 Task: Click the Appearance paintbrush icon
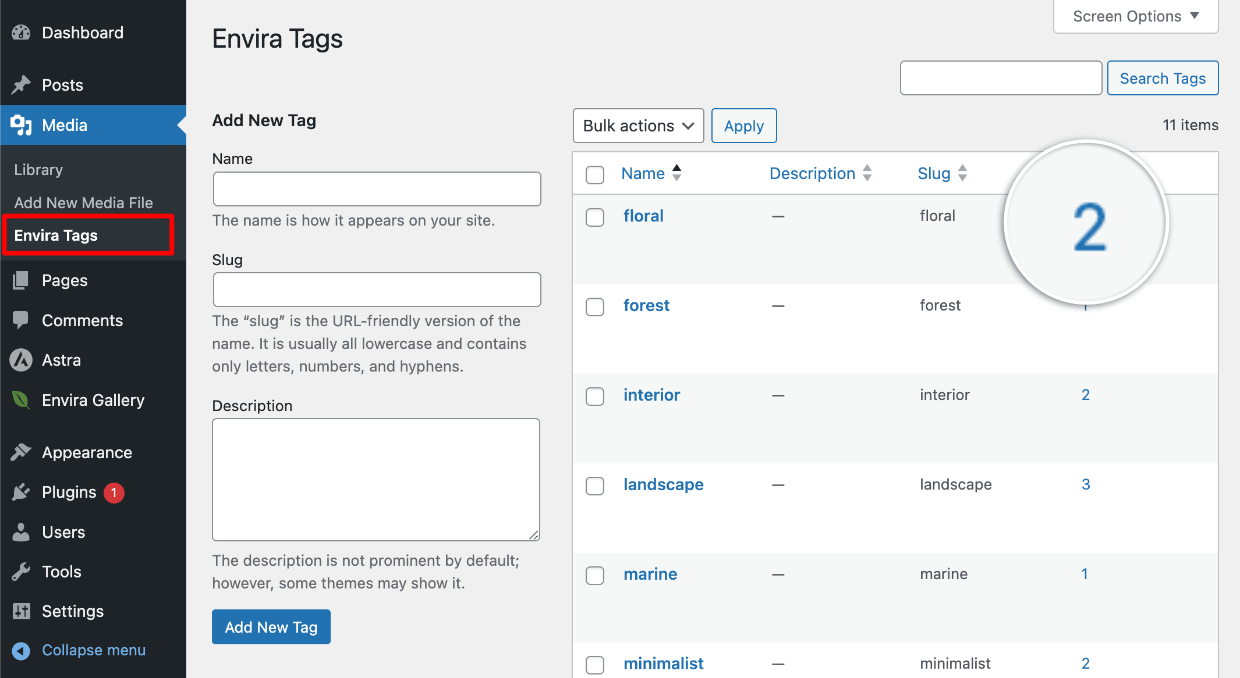click(21, 452)
